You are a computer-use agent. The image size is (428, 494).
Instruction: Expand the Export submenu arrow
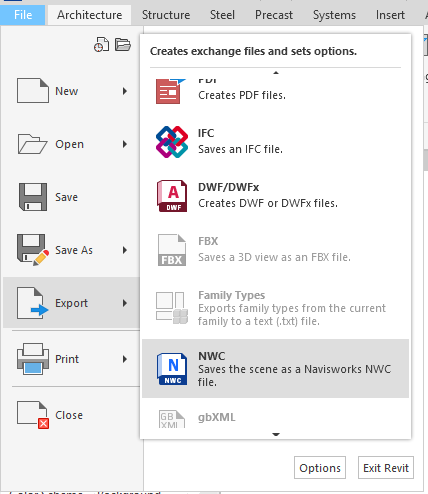tap(125, 303)
